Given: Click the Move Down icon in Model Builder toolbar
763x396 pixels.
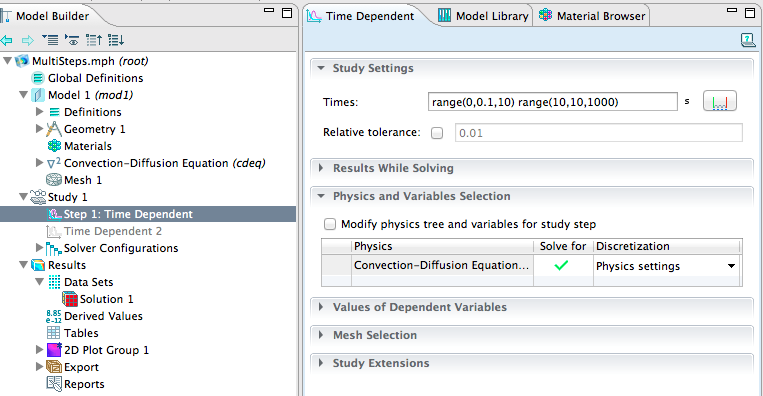Looking at the screenshot, I should coord(116,40).
